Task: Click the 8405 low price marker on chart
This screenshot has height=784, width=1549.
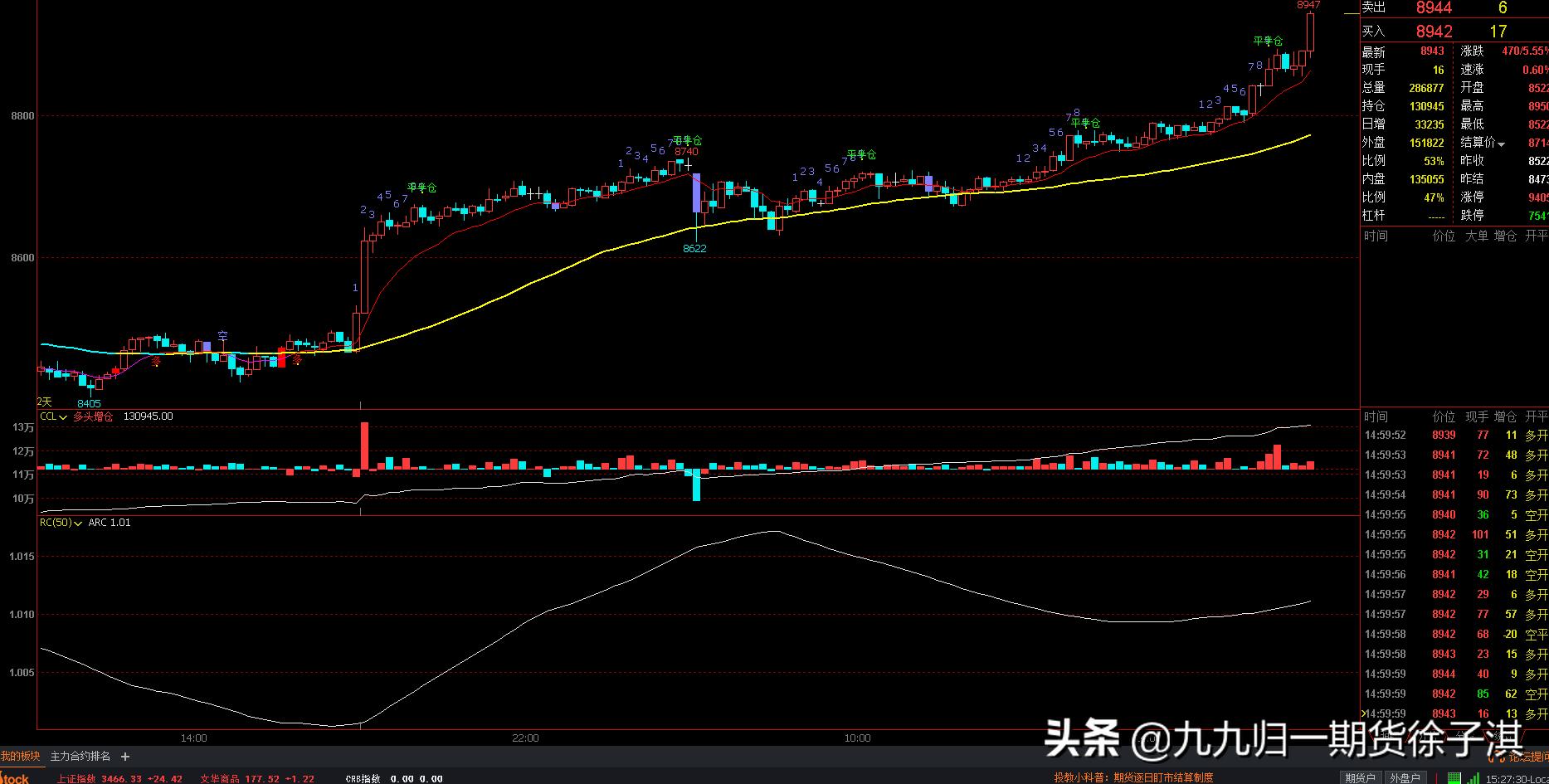Action: point(89,404)
